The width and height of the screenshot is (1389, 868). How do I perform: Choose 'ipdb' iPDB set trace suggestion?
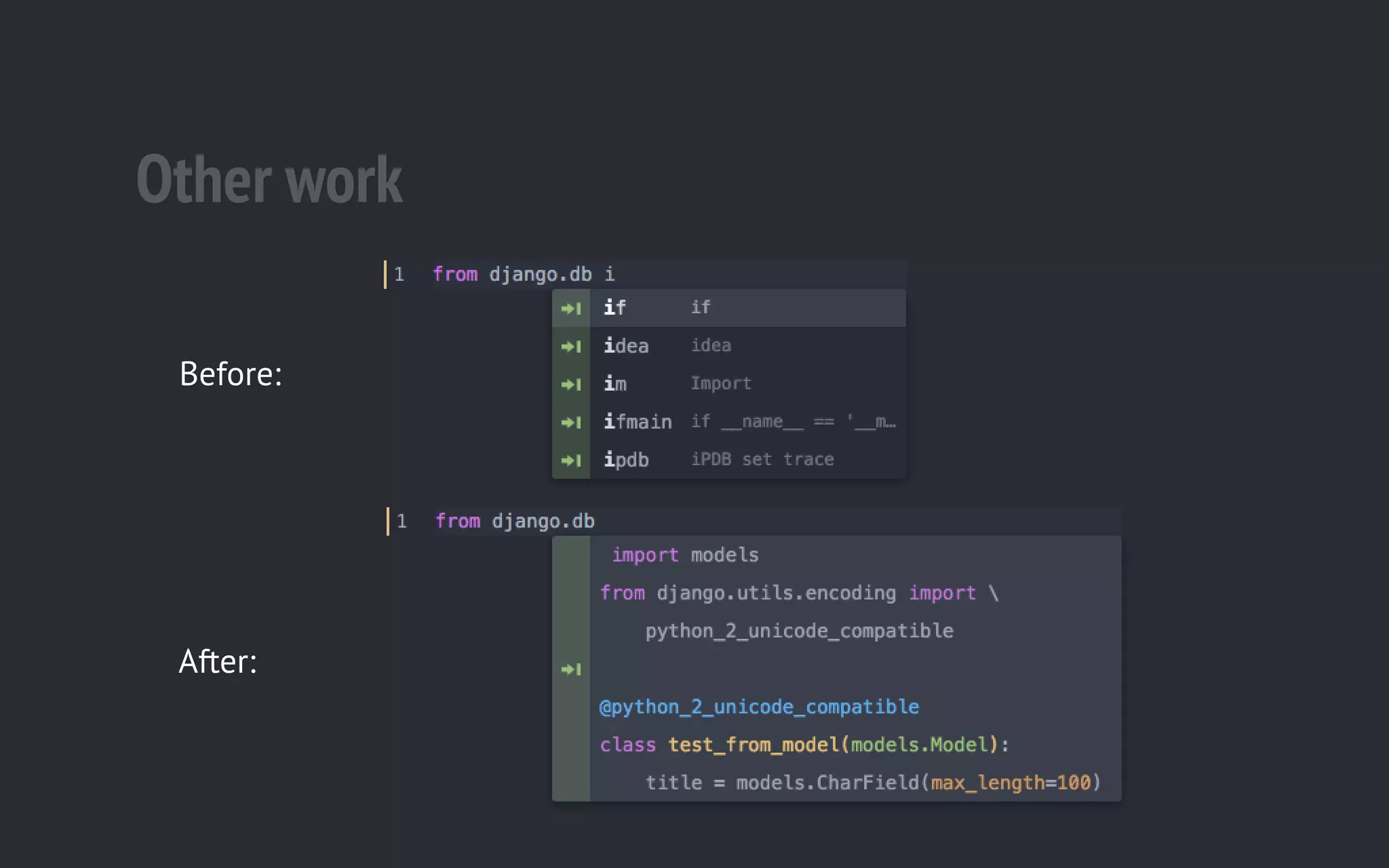(746, 460)
